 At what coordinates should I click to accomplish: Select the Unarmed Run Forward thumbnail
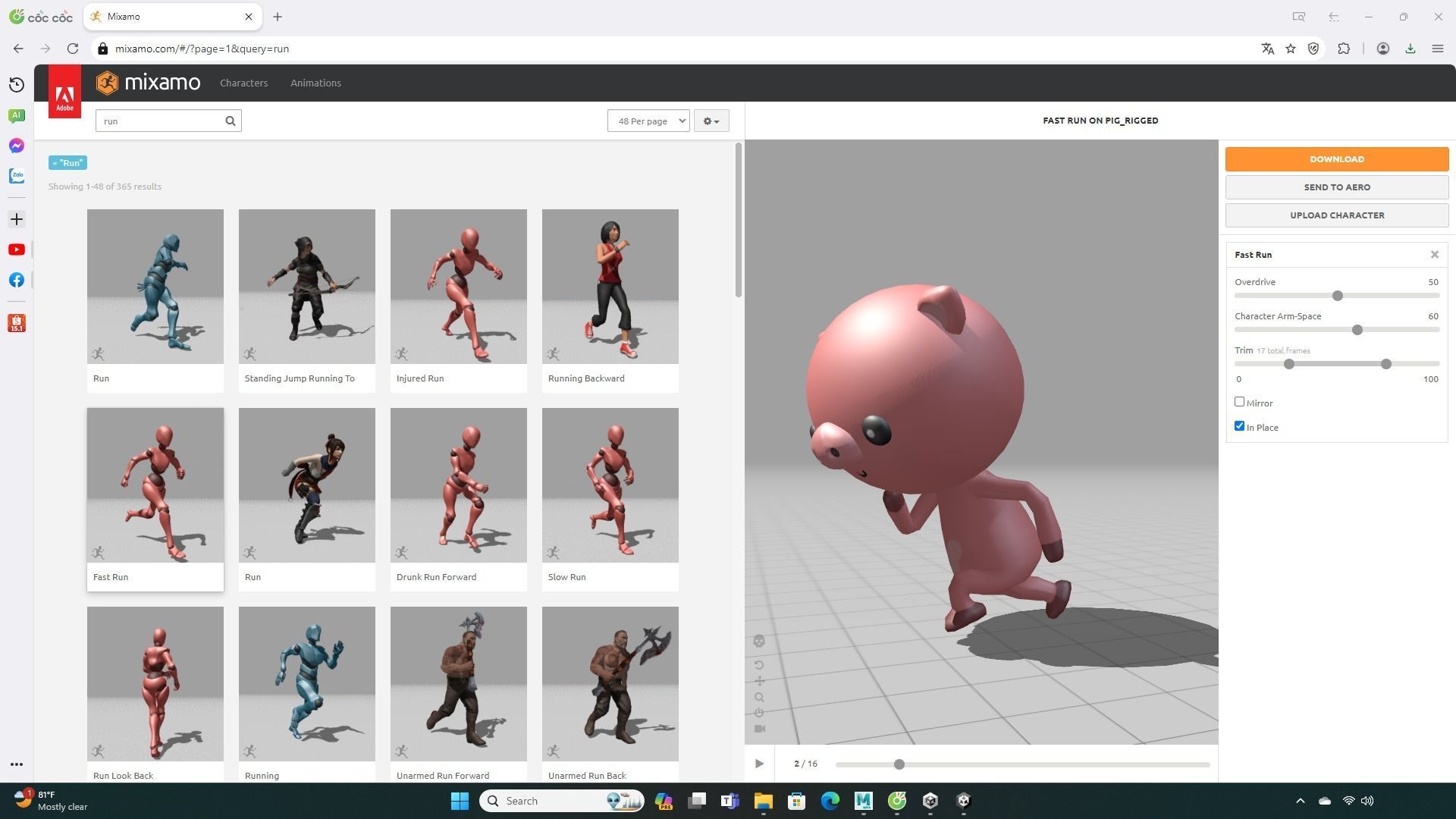(x=459, y=684)
